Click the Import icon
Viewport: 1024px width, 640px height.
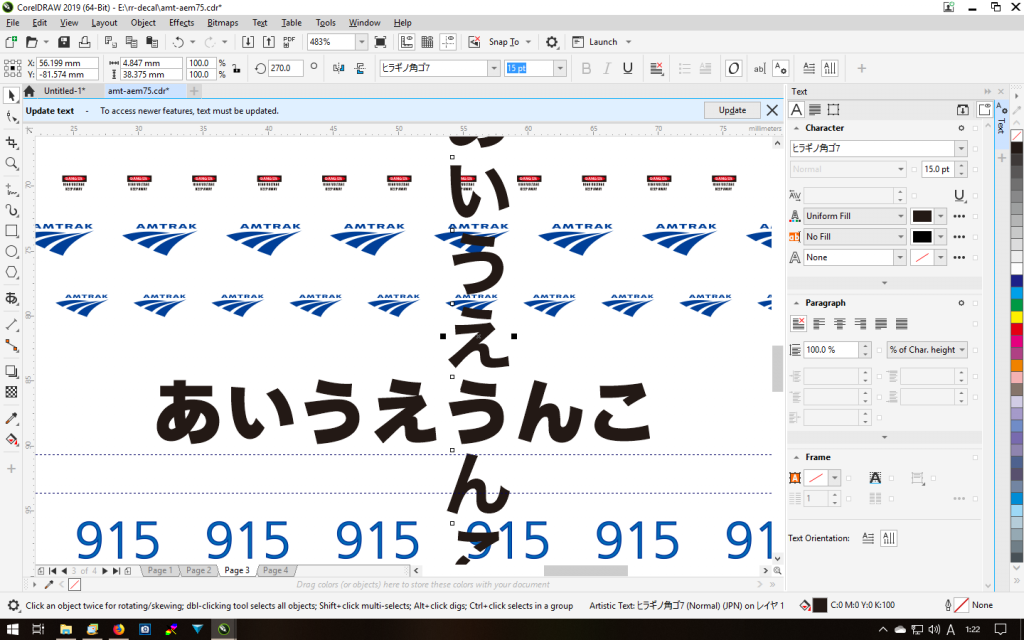coord(248,42)
